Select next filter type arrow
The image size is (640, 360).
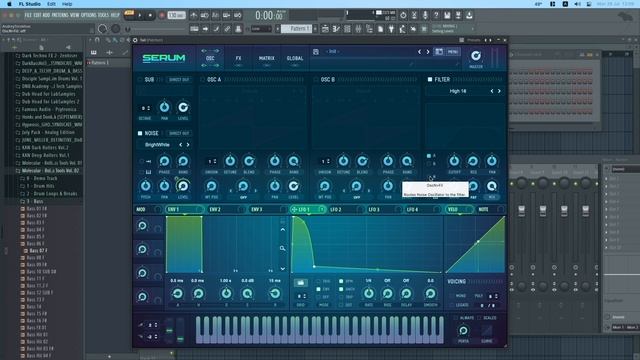coord(499,91)
